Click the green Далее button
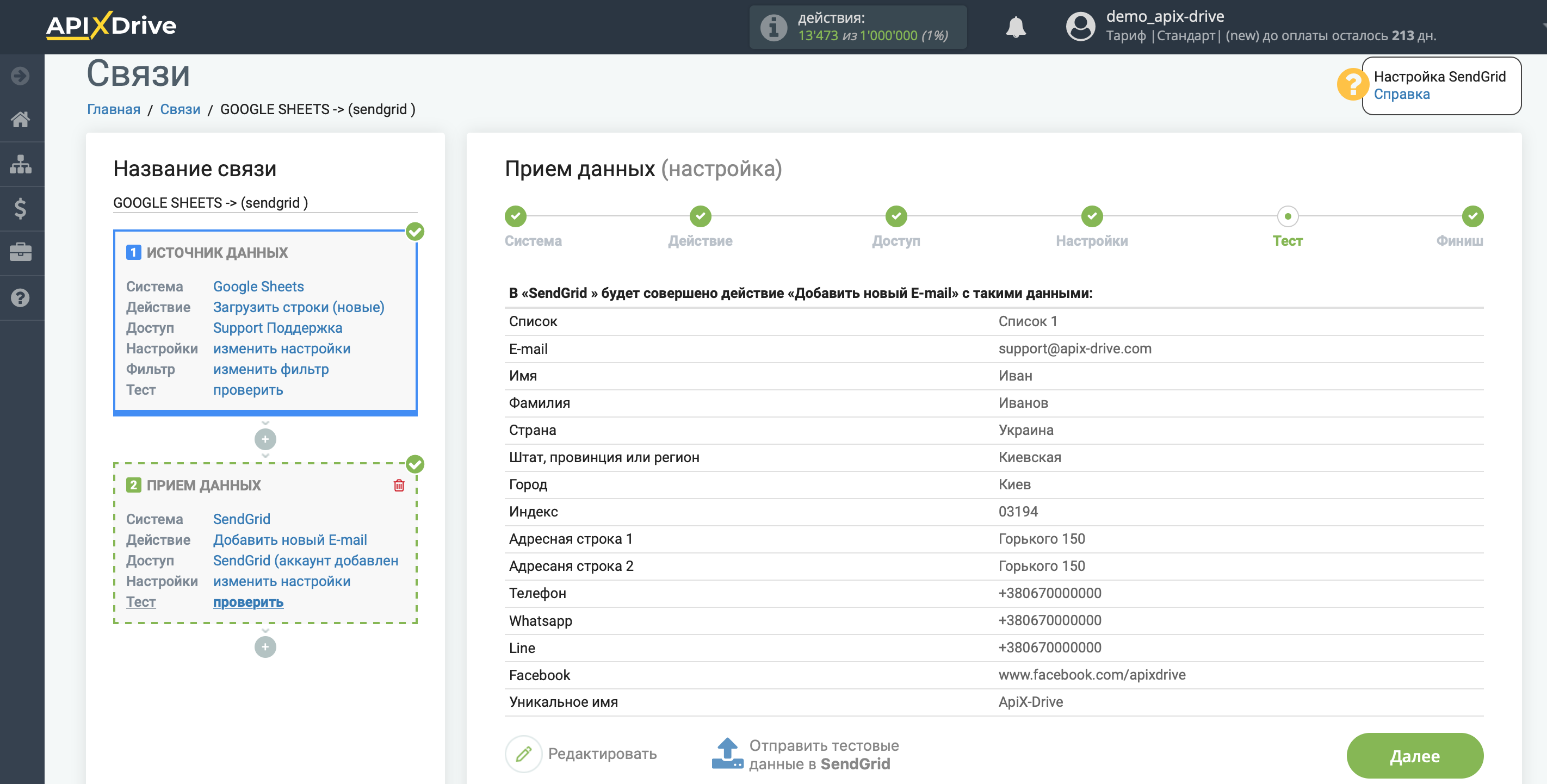Image resolution: width=1547 pixels, height=784 pixels. pos(1415,756)
